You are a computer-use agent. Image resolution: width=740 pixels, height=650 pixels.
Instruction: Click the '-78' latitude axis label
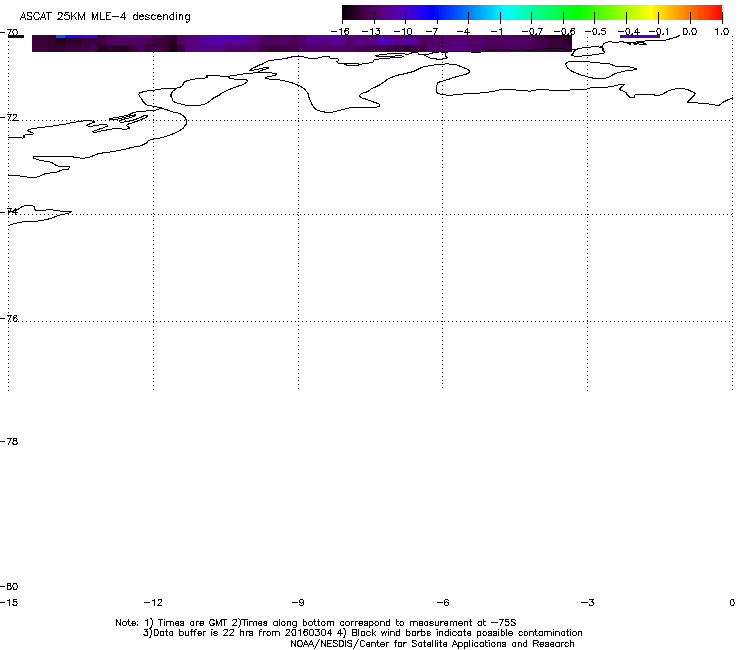point(9,441)
